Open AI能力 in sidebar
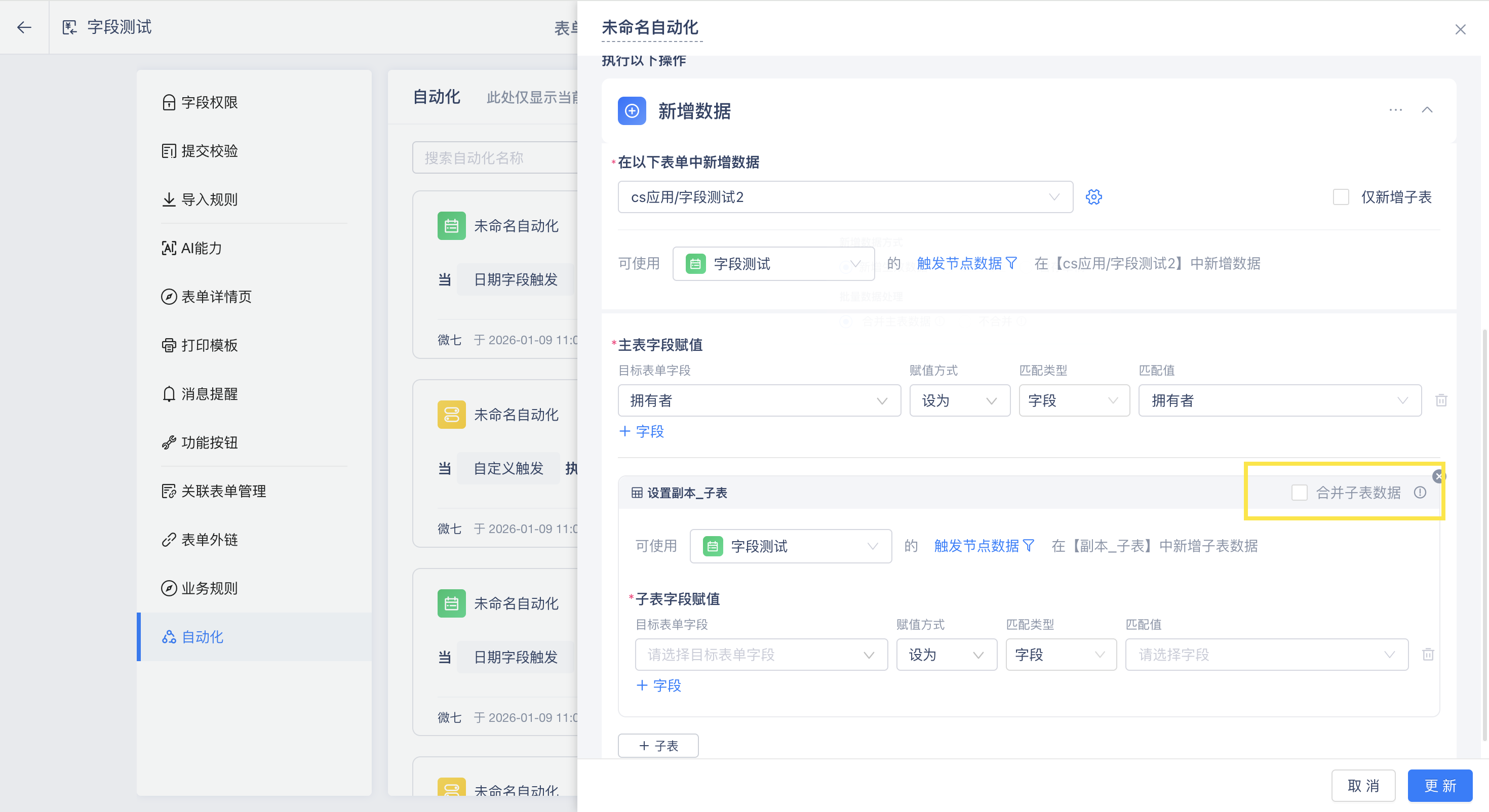Viewport: 1489px width, 812px height. pyautogui.click(x=254, y=248)
